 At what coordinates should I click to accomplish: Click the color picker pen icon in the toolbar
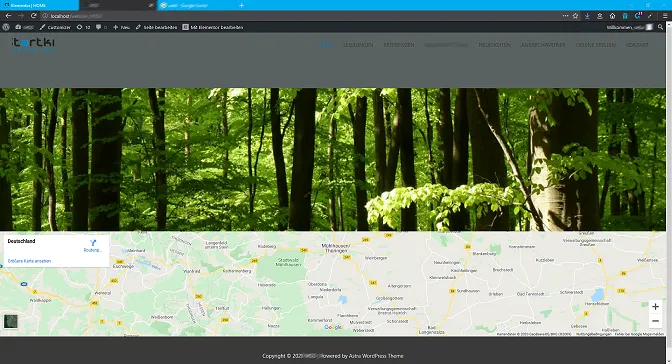(x=650, y=16)
